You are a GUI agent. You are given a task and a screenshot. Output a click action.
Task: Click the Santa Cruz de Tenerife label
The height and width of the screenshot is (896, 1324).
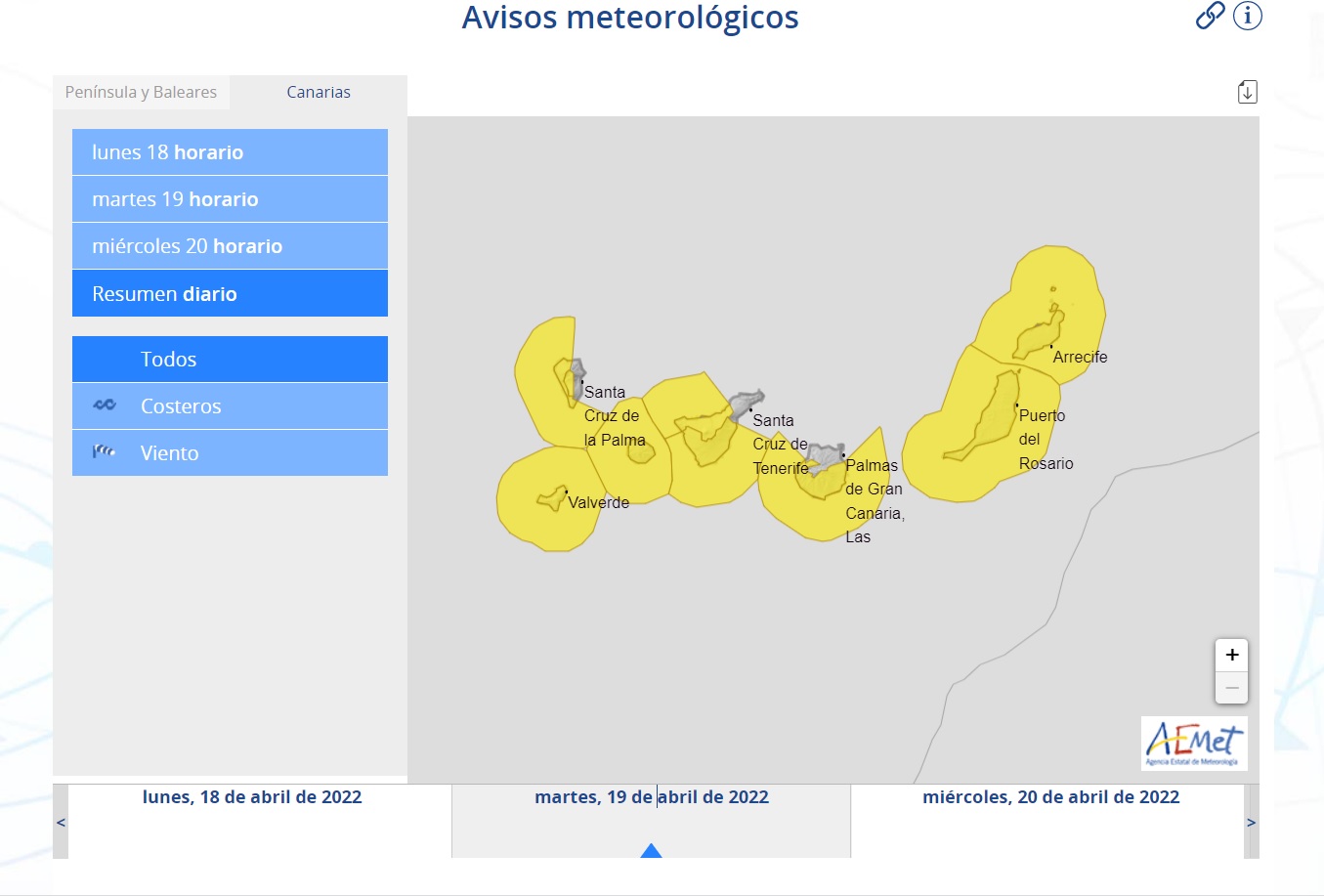(x=780, y=445)
